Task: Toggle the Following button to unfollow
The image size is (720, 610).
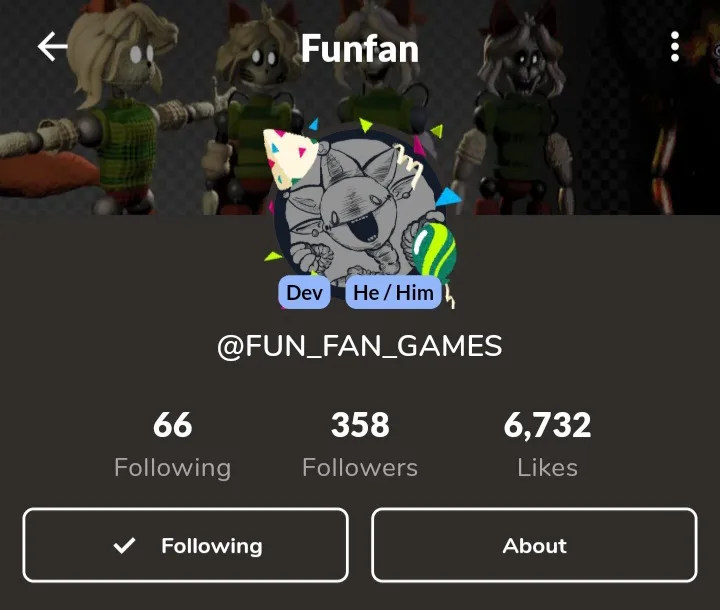Action: click(186, 545)
